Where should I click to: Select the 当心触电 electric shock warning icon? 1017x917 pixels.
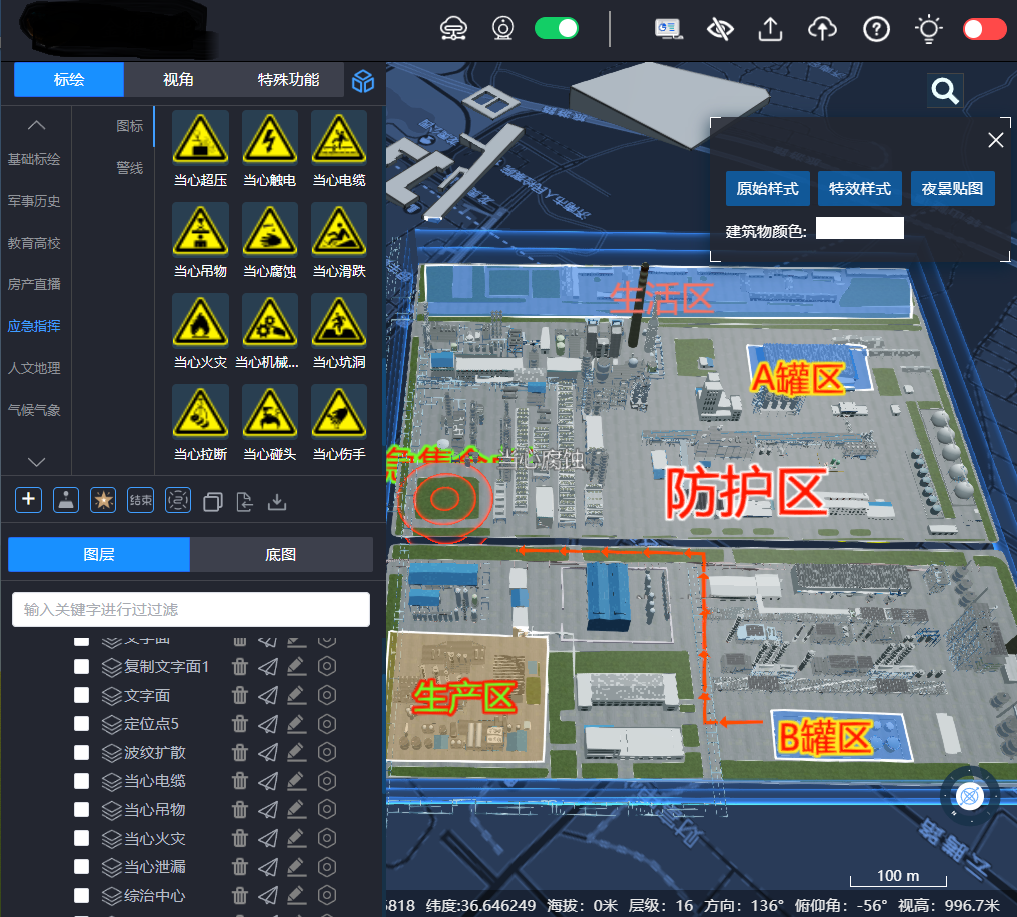[269, 139]
